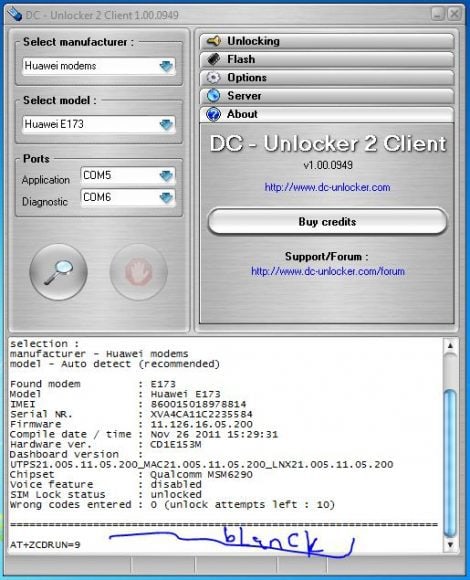
Task: Minimize the DC-Unlocker window
Action: point(437,14)
